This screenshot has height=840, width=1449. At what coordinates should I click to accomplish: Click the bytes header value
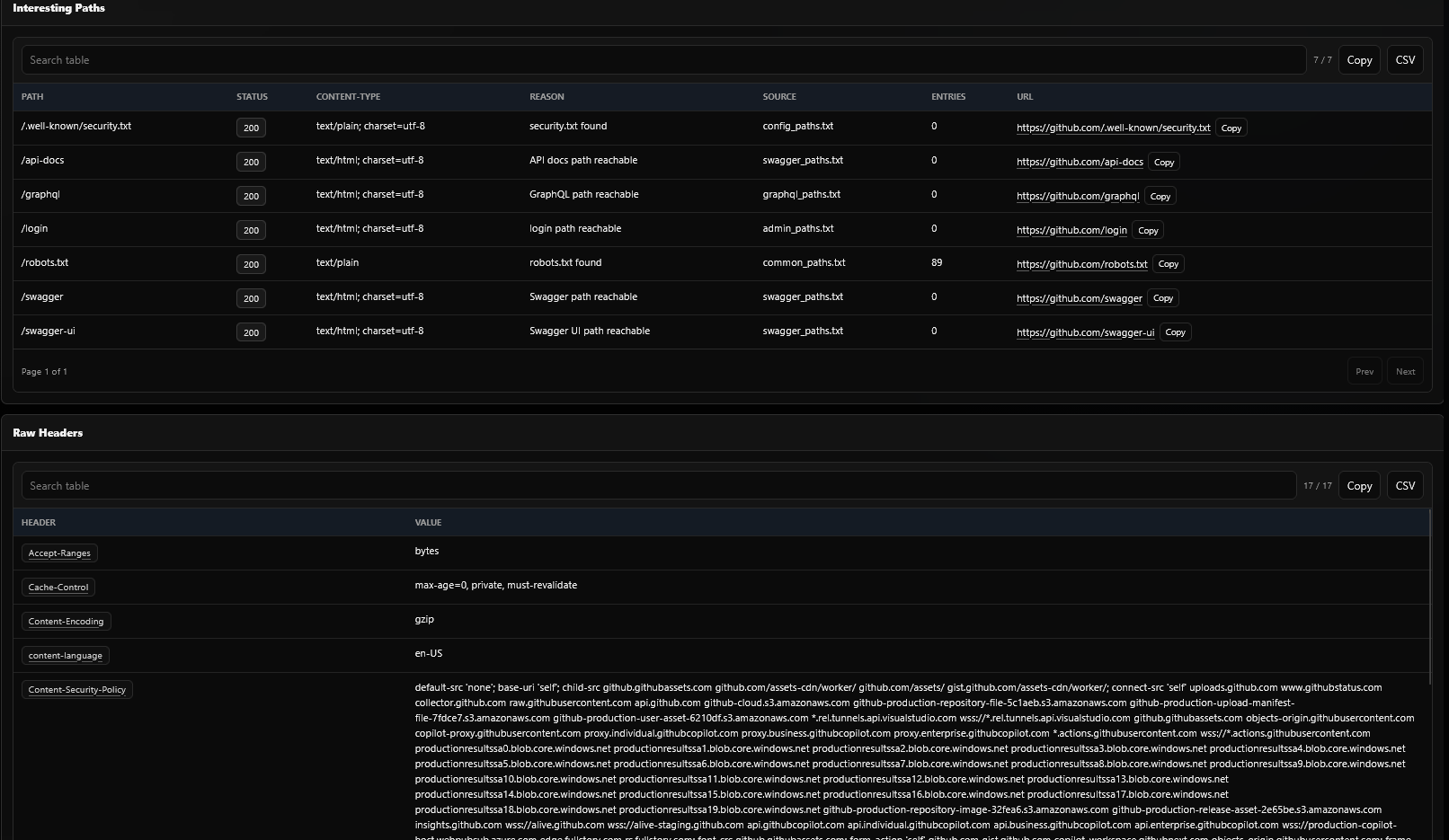pyautogui.click(x=427, y=552)
